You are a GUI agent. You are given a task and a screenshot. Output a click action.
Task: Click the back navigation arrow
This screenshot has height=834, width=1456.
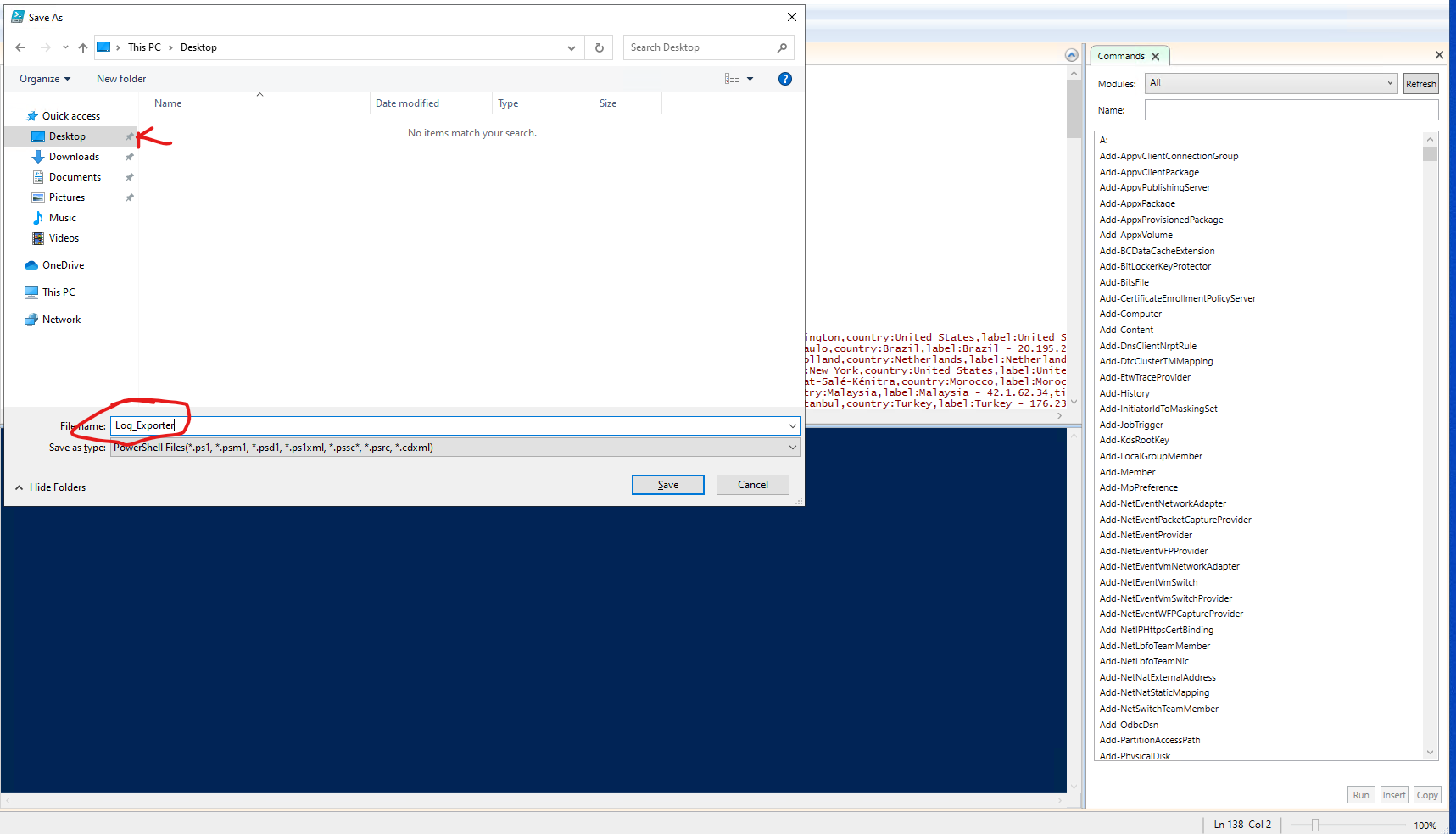point(20,47)
